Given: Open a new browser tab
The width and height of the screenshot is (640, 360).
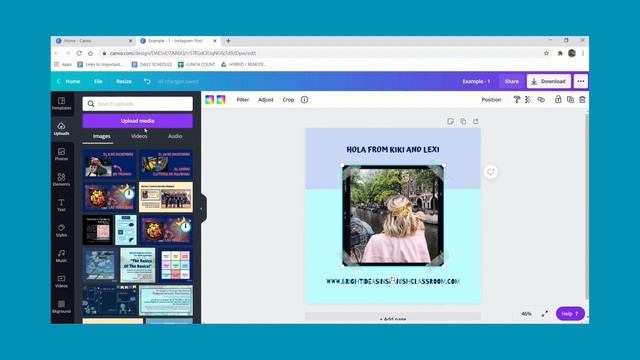Looking at the screenshot, I should pos(228,41).
